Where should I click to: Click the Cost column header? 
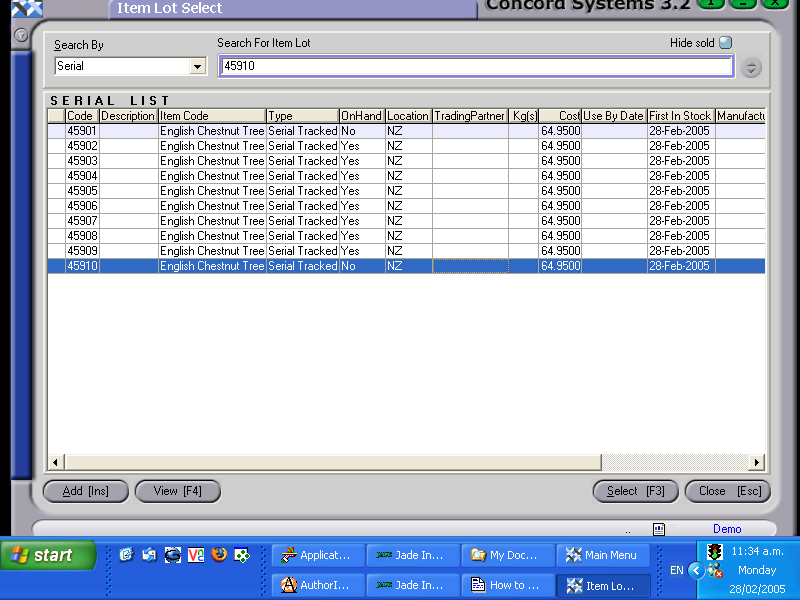560,115
